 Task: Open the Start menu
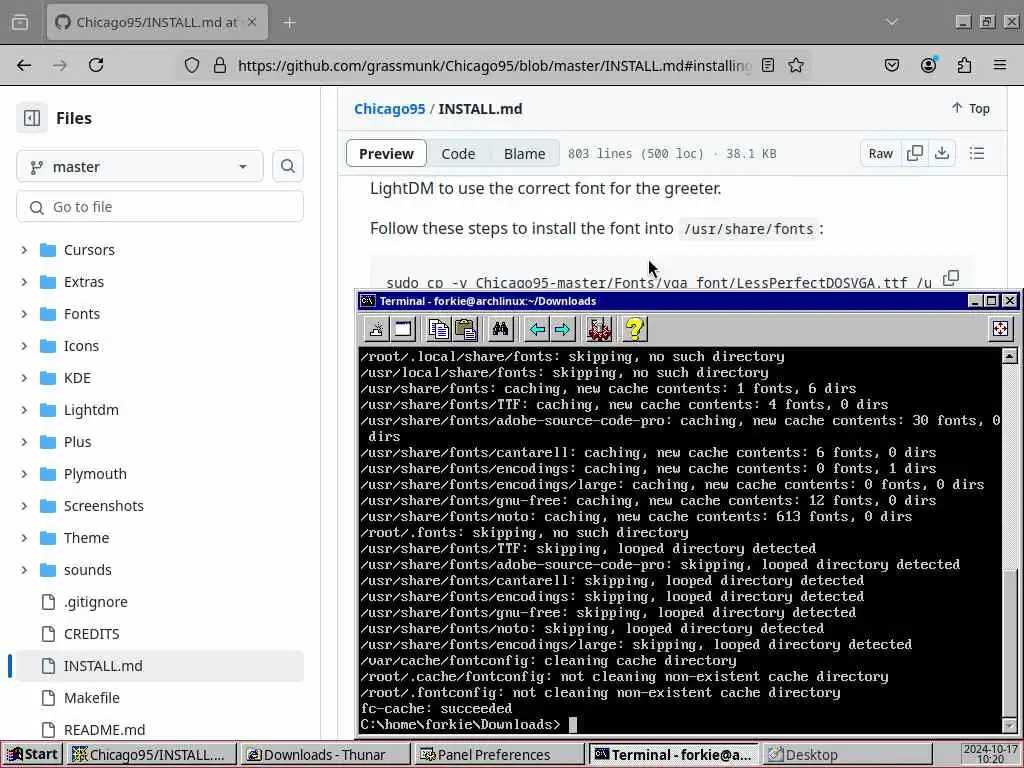coord(33,754)
